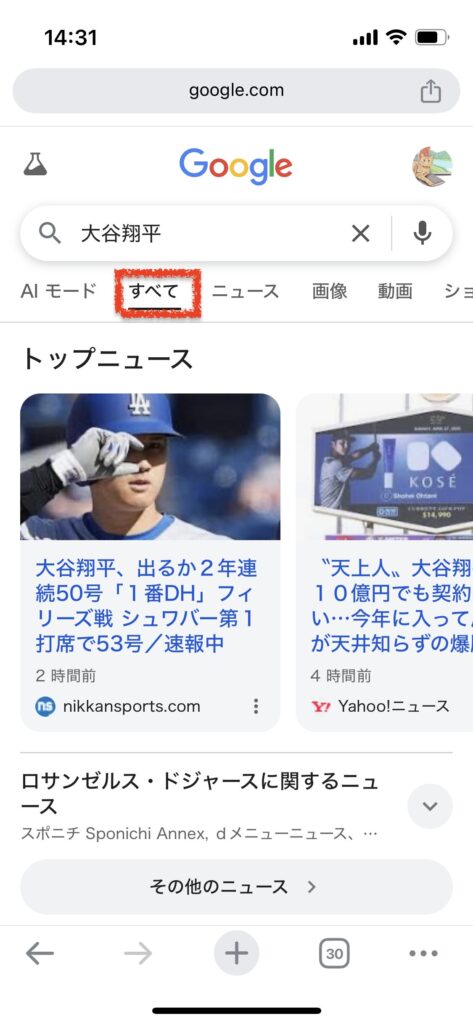Open browser more options ellipsis menu

click(x=423, y=953)
